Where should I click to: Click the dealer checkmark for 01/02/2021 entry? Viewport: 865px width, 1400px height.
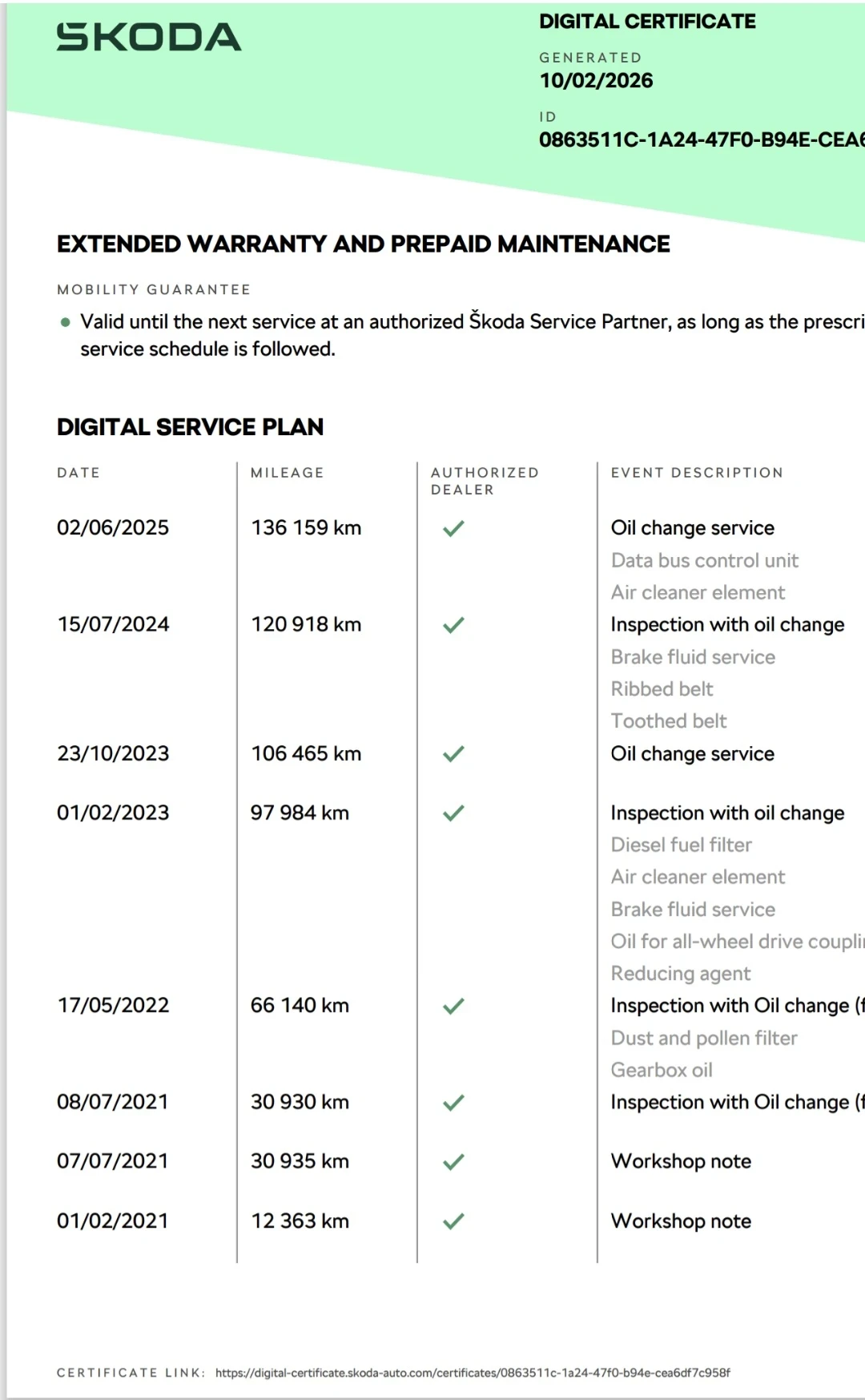(453, 1221)
